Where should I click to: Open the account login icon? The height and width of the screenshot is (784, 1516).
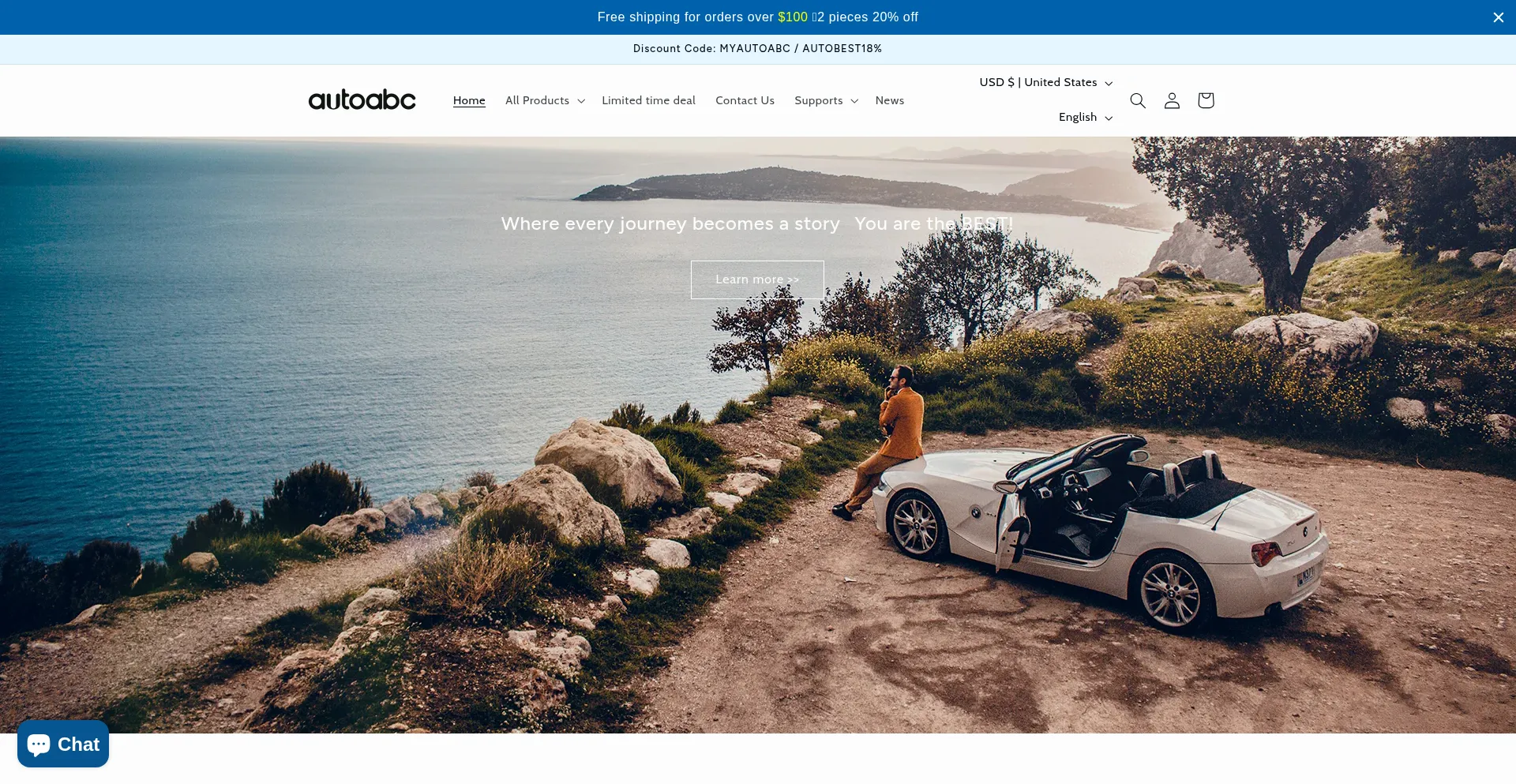(x=1172, y=100)
